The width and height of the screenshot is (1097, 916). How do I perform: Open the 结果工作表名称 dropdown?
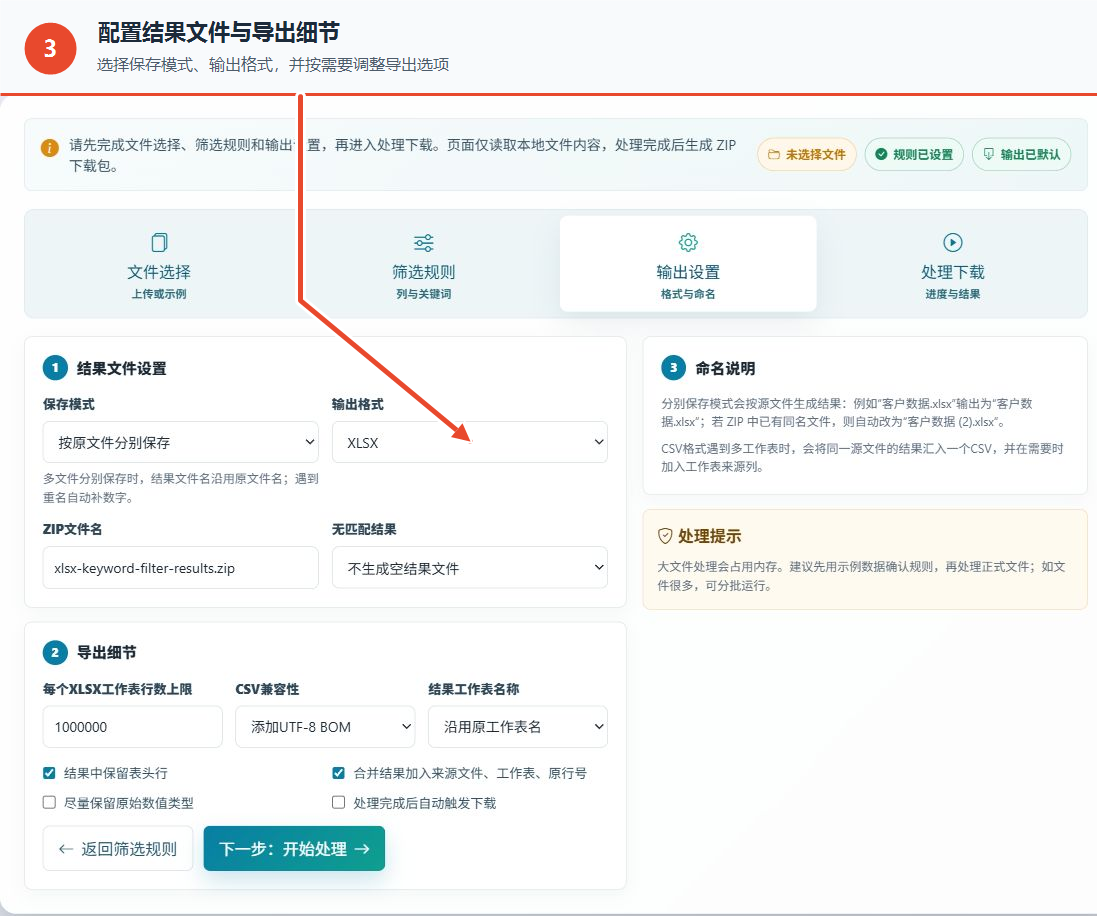[518, 726]
